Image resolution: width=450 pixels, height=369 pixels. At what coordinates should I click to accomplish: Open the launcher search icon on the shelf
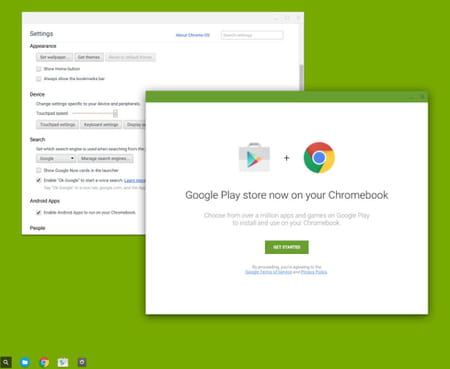tap(6, 362)
